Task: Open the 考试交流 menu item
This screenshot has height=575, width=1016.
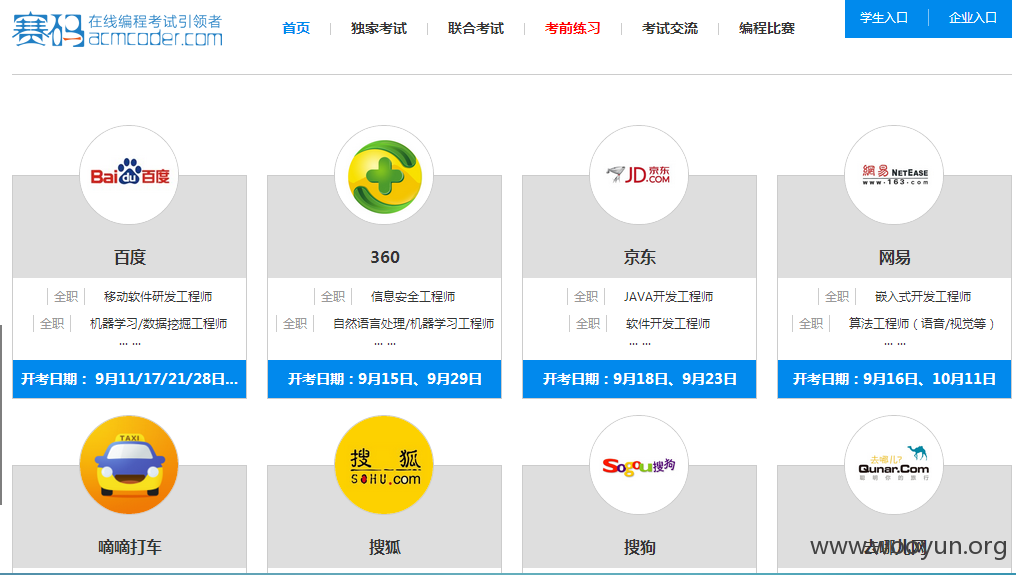Action: (x=670, y=29)
